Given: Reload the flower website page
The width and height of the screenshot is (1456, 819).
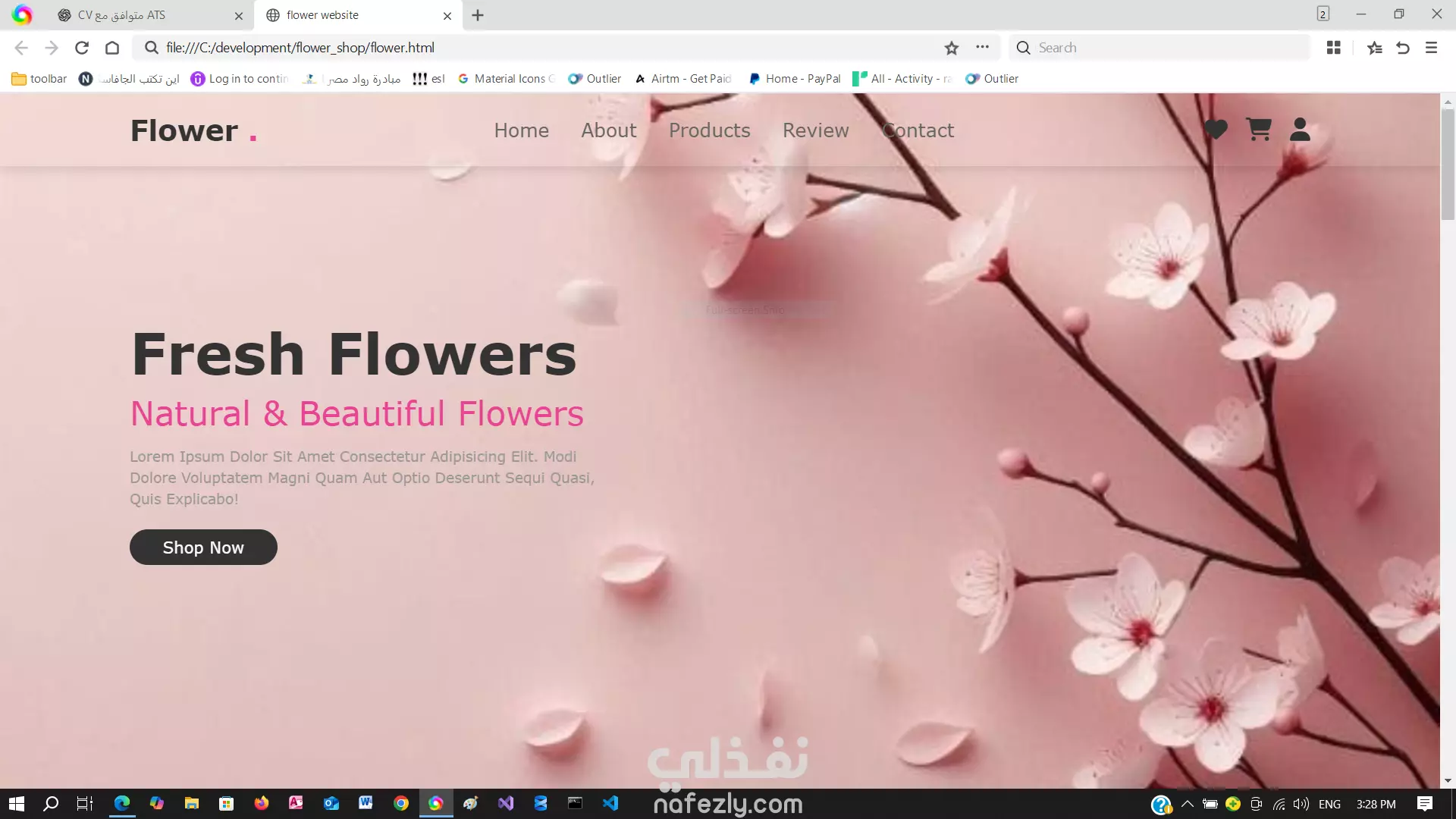Looking at the screenshot, I should [x=82, y=48].
